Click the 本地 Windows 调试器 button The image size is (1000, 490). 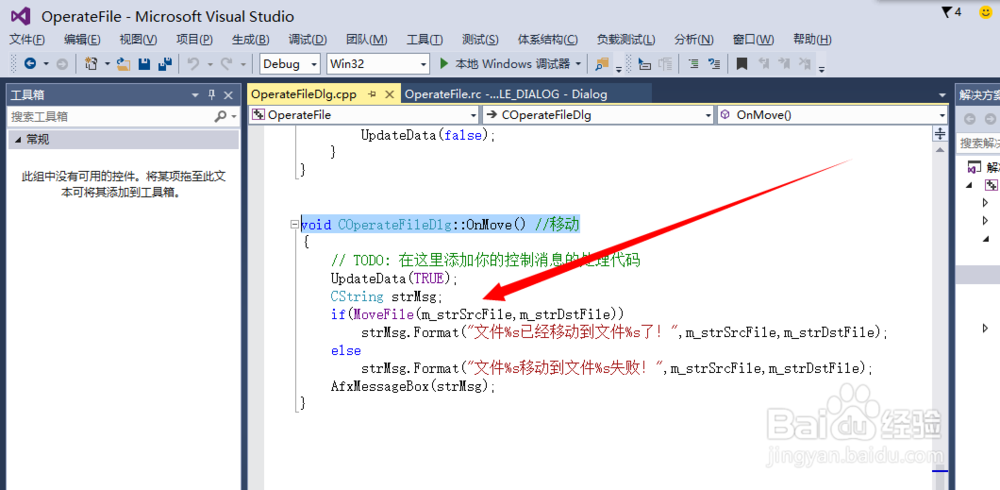point(512,64)
